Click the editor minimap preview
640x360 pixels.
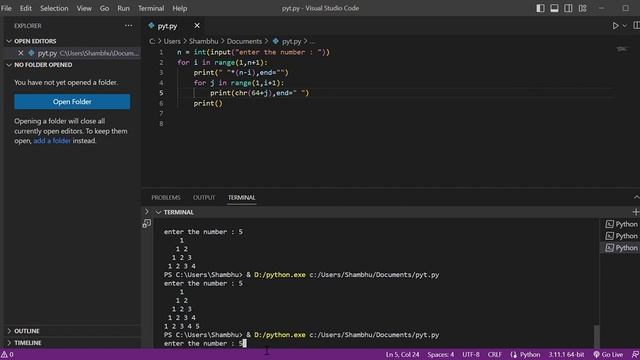click(x=622, y=49)
